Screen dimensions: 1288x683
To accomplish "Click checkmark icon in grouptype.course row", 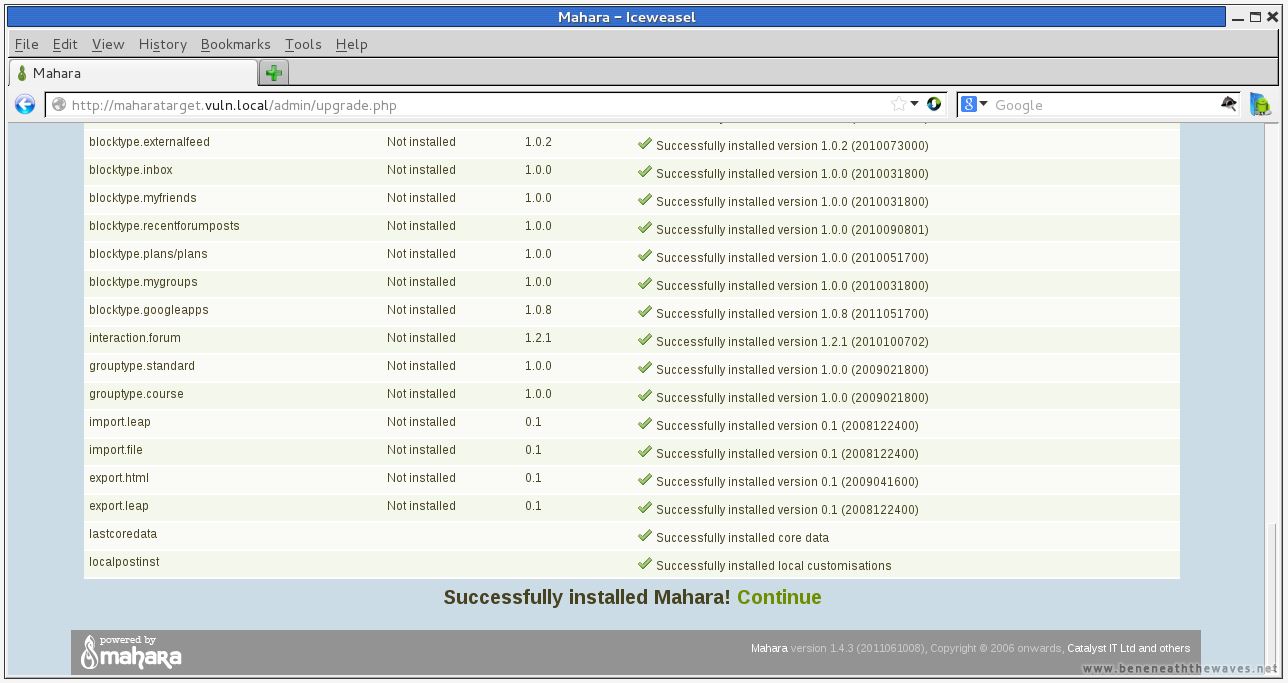I will pos(644,396).
